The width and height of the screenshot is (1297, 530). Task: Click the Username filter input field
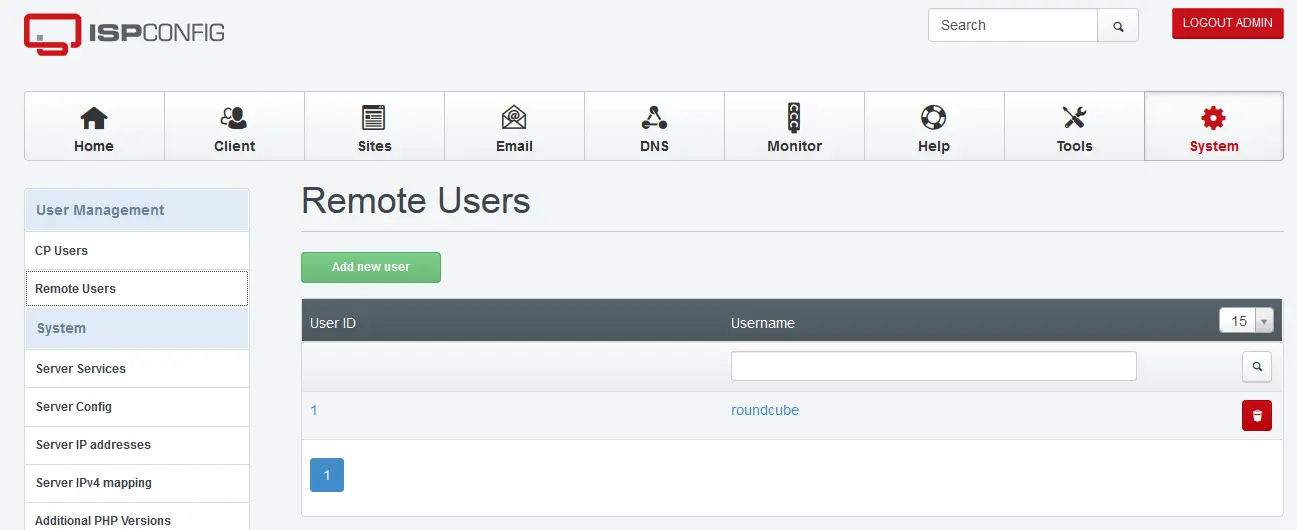[934, 366]
